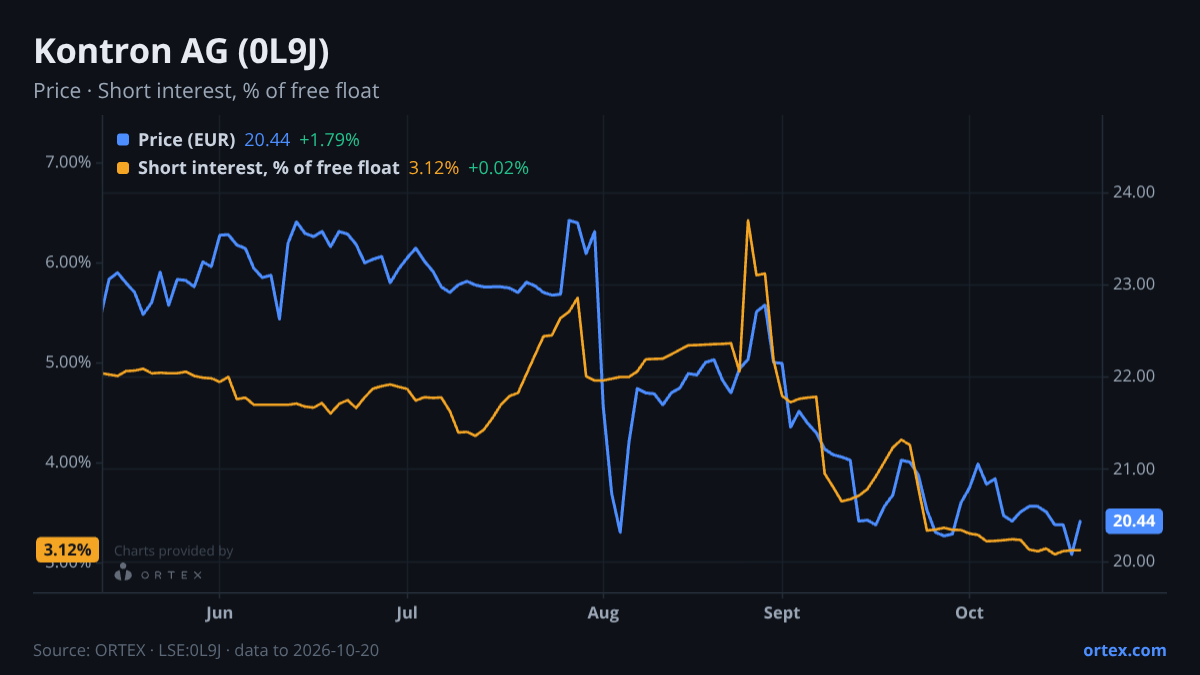Click the 4.00% left axis label

[67, 462]
